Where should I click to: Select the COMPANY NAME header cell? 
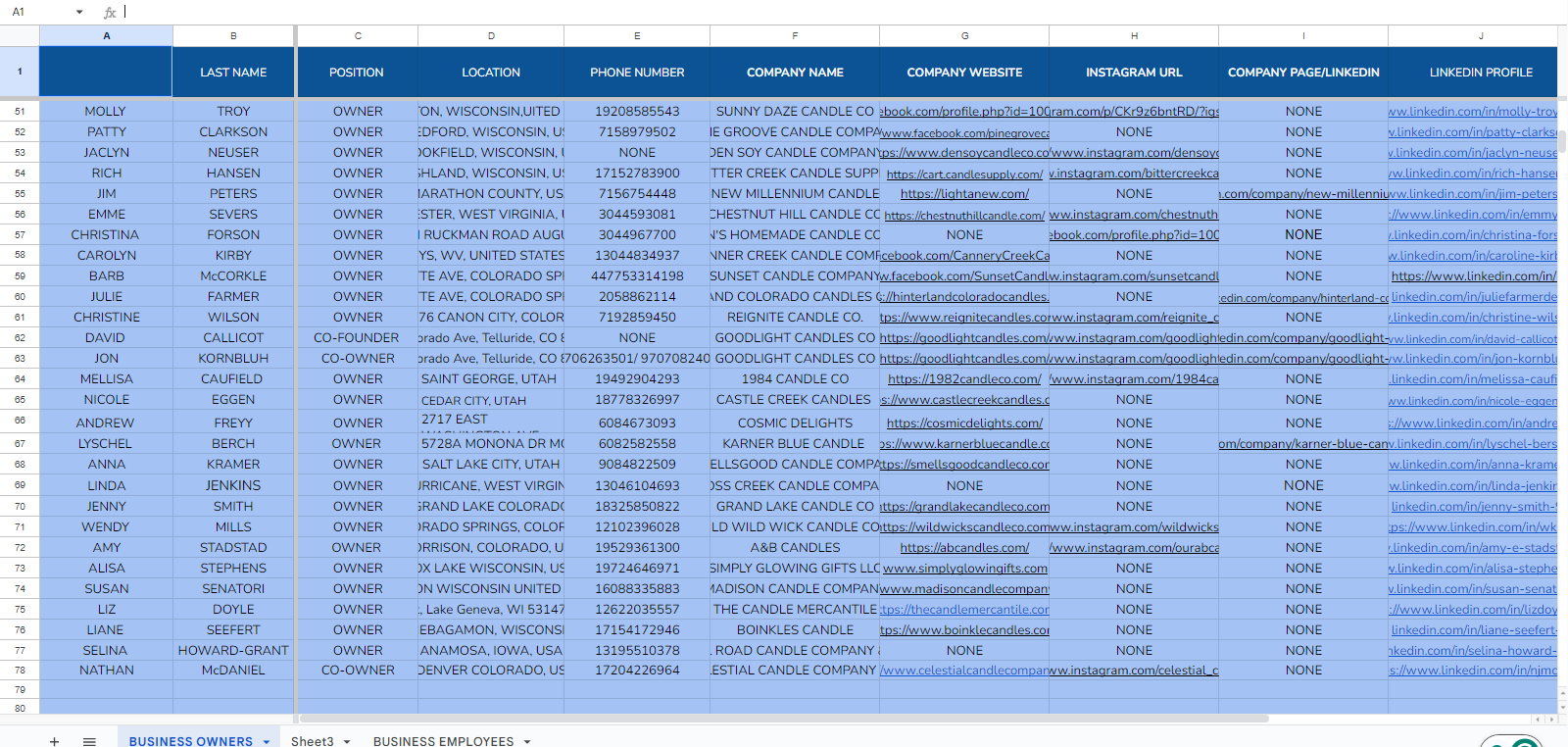coord(795,73)
